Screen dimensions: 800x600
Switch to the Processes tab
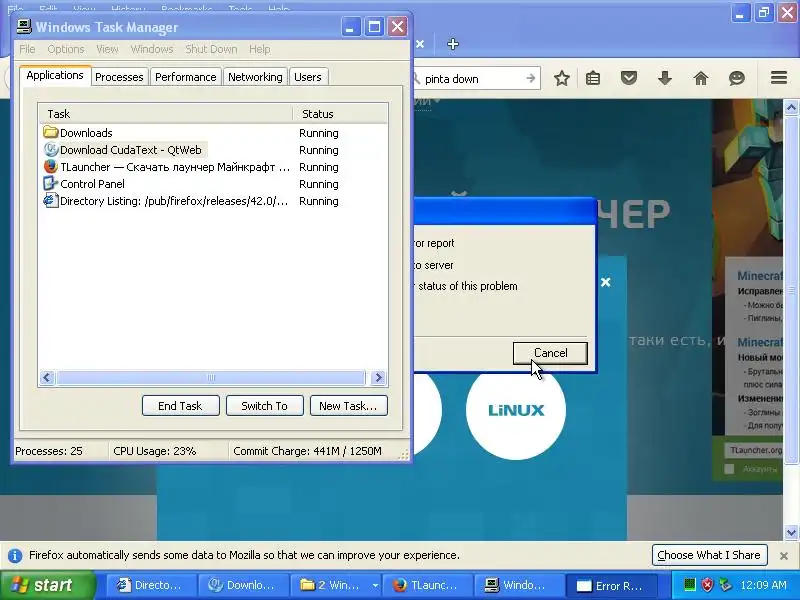coord(119,77)
